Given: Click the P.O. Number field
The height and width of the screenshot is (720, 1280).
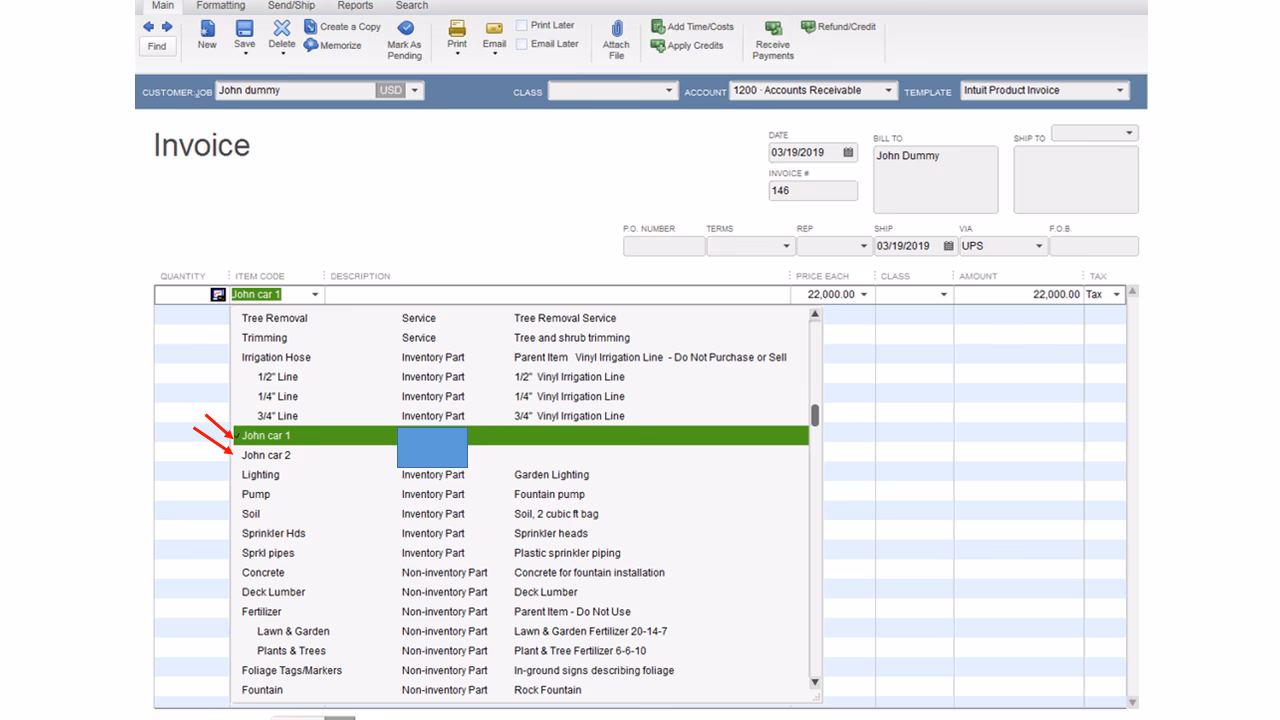Looking at the screenshot, I should (664, 246).
